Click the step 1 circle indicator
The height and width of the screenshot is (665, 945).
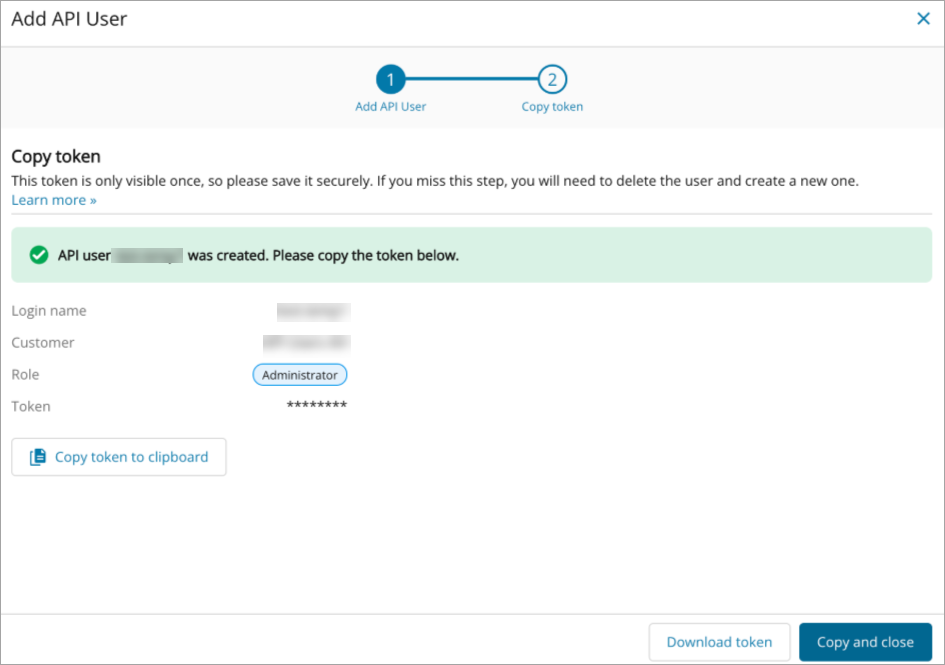coord(390,80)
